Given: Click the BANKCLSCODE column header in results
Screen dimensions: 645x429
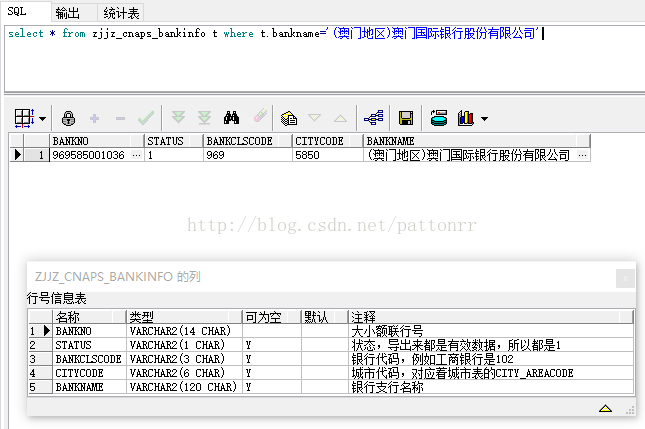Looking at the screenshot, I should (x=247, y=141).
